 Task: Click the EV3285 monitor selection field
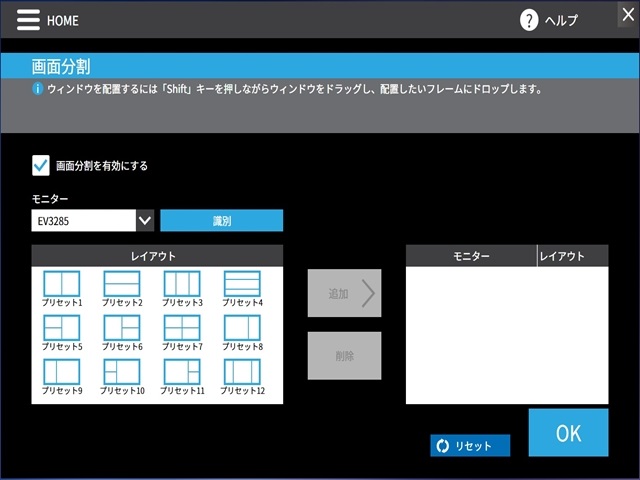click(84, 220)
